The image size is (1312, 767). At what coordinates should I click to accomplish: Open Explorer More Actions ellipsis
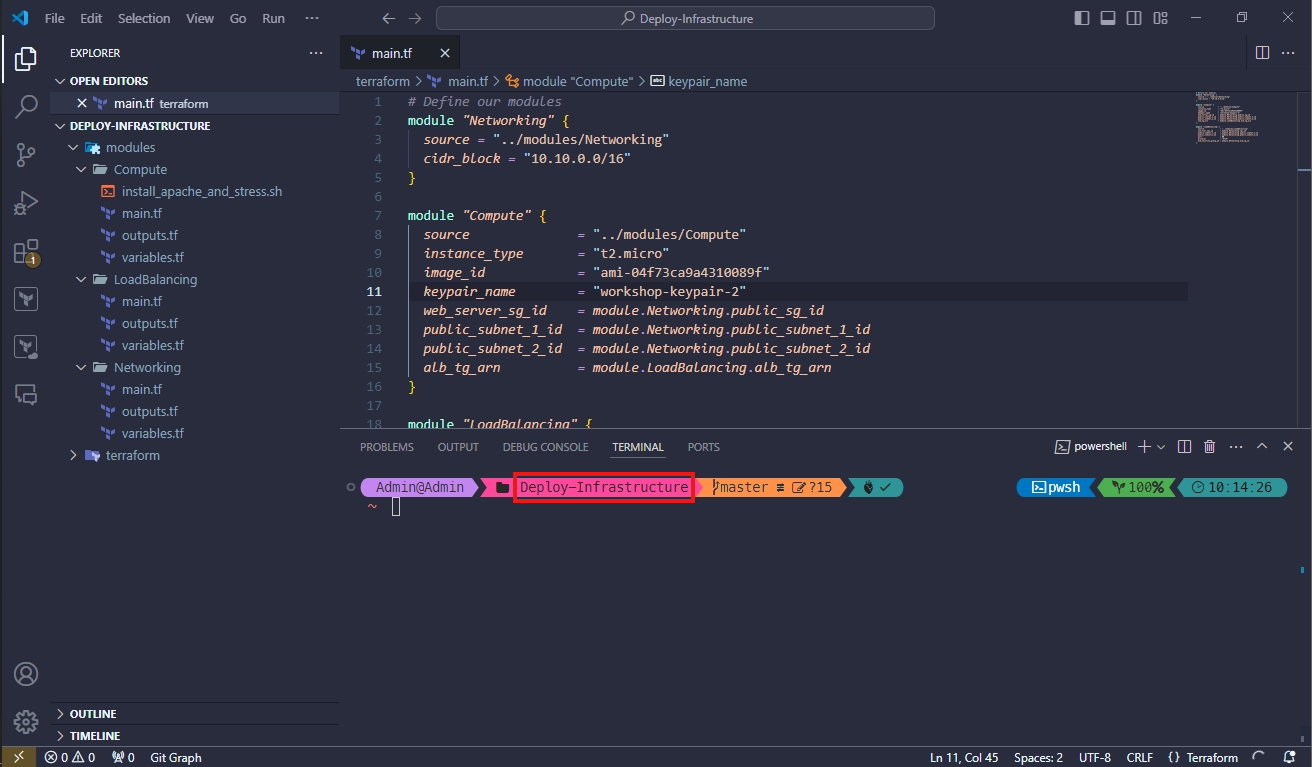316,53
